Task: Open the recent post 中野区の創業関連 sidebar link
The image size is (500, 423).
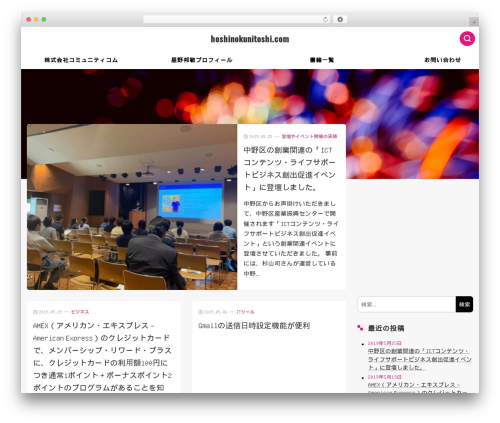Action: (420, 359)
